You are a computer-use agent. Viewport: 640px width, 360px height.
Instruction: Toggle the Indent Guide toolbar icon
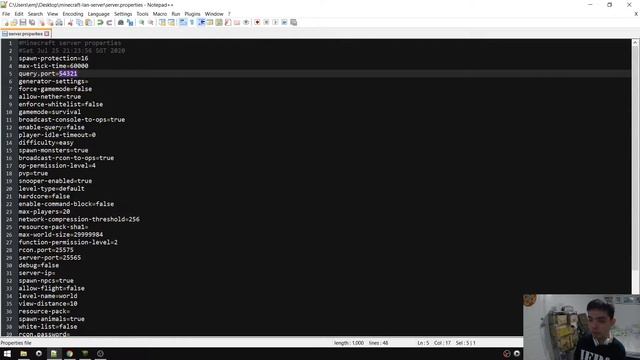201,22
